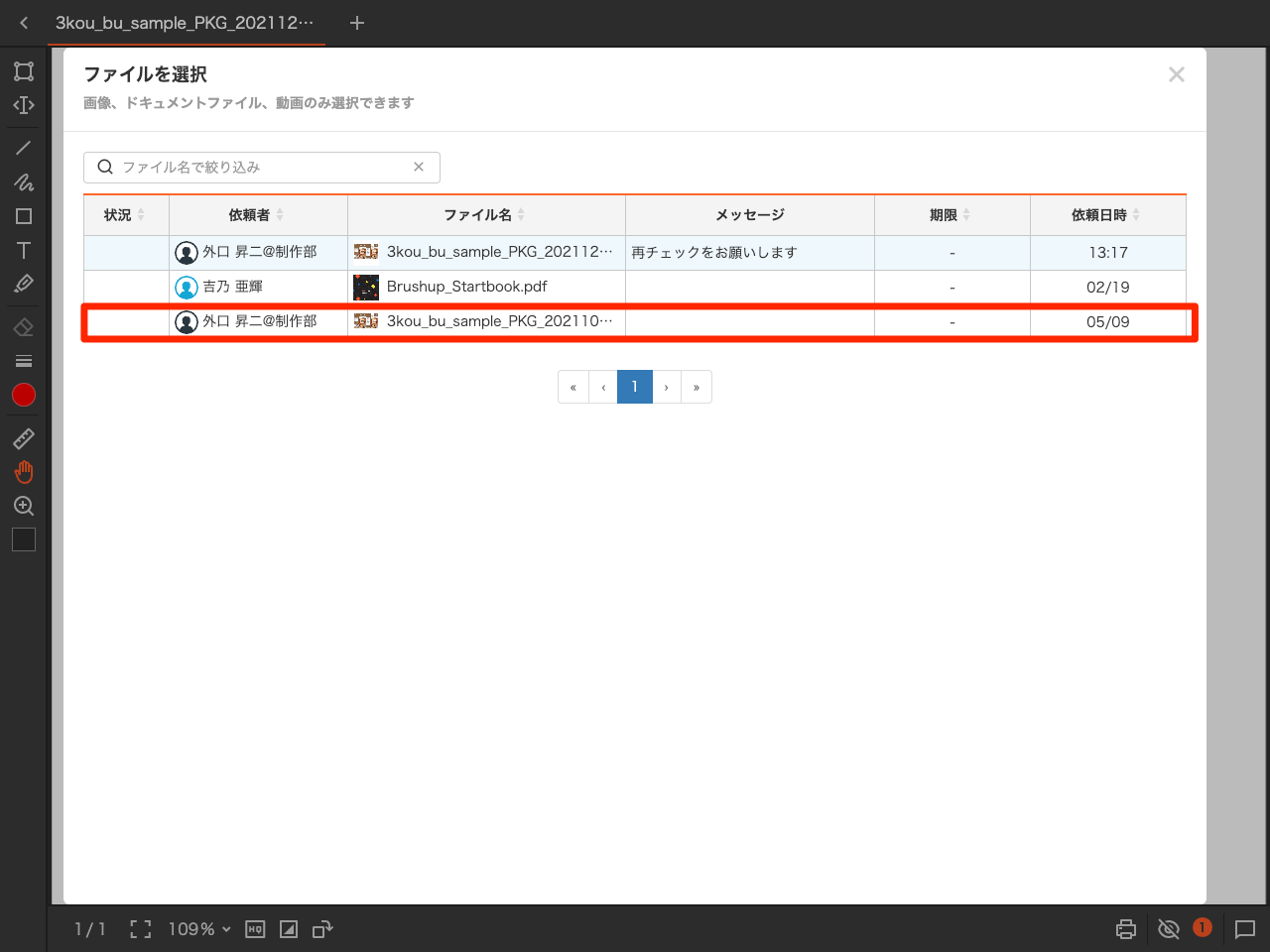Open the zoom level dropdown showing 109%
The image size is (1270, 952).
[x=197, y=929]
